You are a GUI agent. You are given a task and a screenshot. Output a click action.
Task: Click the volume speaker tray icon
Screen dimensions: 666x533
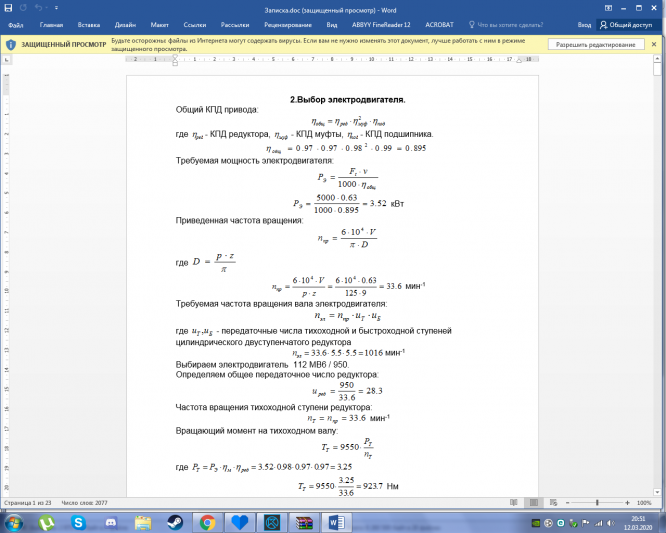tap(610, 523)
